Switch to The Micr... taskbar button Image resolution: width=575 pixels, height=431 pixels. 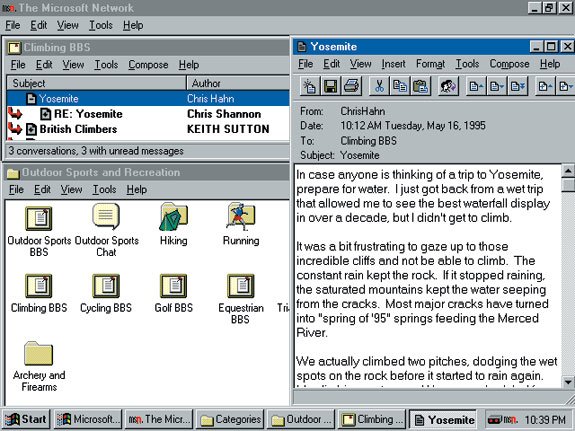(x=159, y=419)
